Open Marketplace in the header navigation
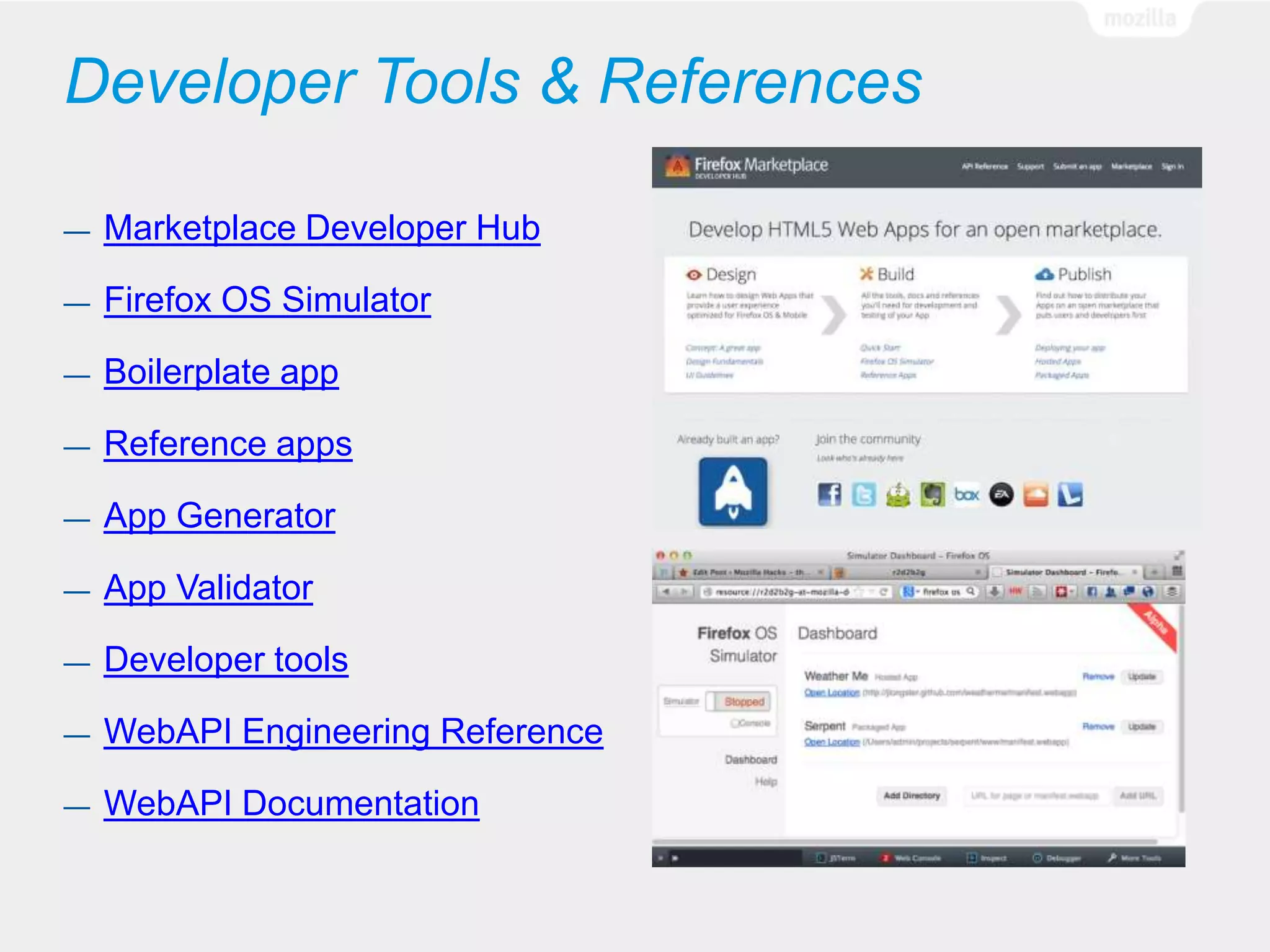This screenshot has width=1270, height=952. [1131, 166]
